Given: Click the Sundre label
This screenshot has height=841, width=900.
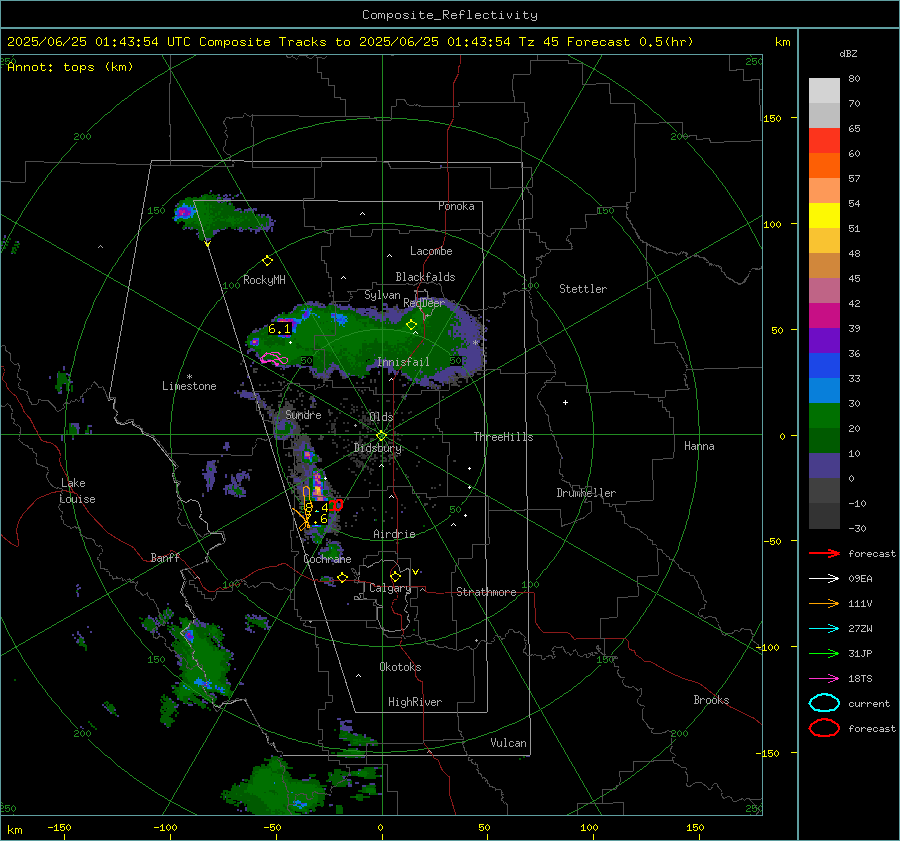Looking at the screenshot, I should (303, 414).
